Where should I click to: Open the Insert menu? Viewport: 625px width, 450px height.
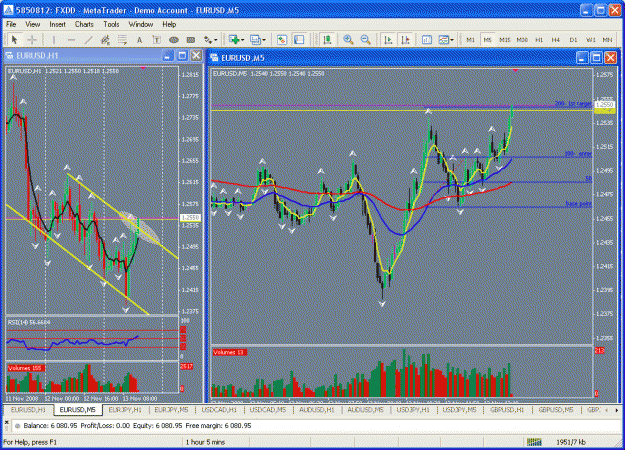click(57, 24)
